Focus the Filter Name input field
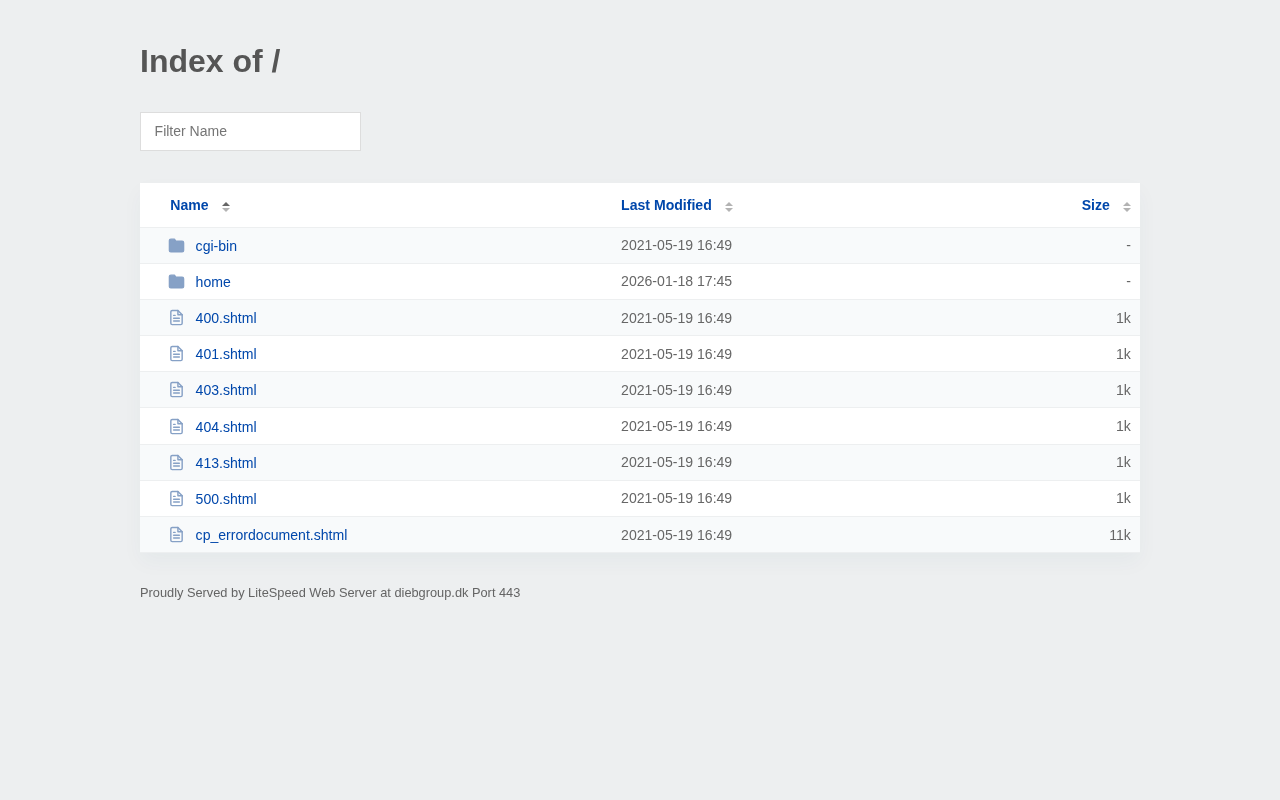This screenshot has width=1280, height=800. pos(250,131)
